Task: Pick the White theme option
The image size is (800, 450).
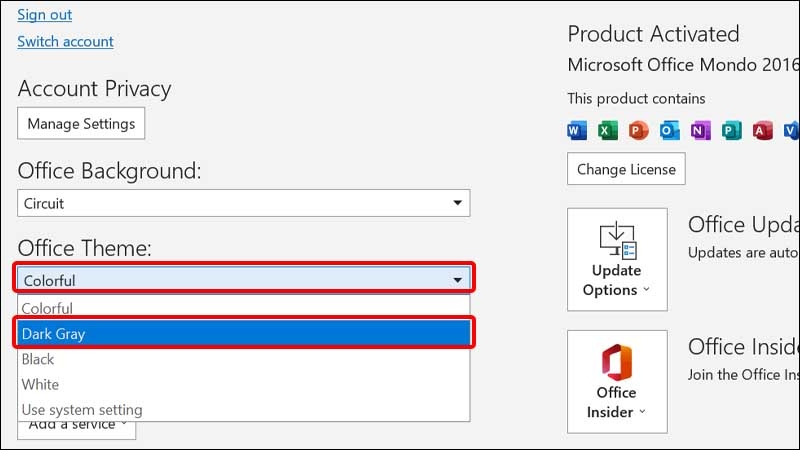Action: (x=244, y=384)
